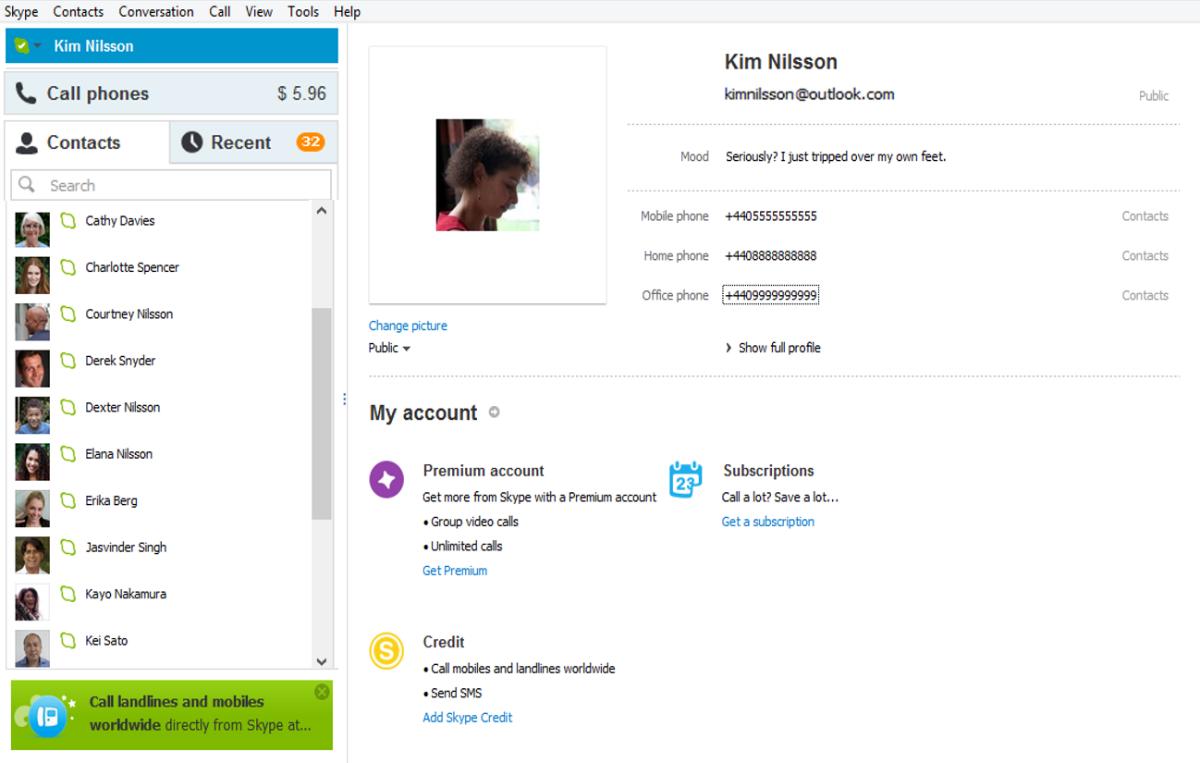Click the orange 32 unread badge
Viewport: 1200px width, 763px height.
point(310,142)
